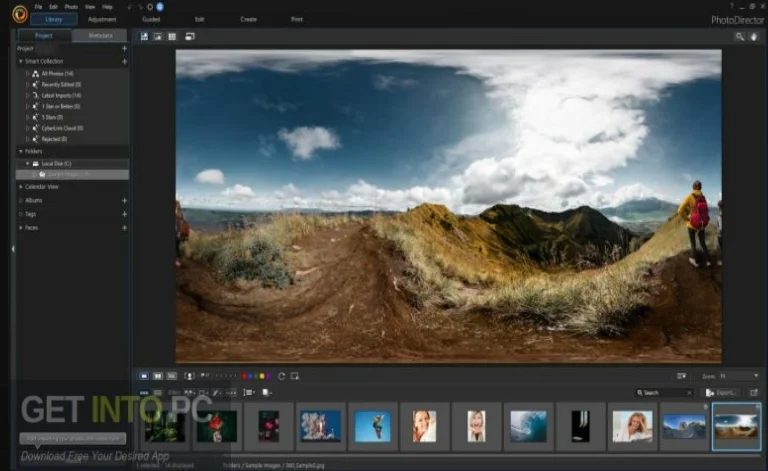Toggle single photo view mode
Viewport: 768px width, 471px height.
click(144, 376)
